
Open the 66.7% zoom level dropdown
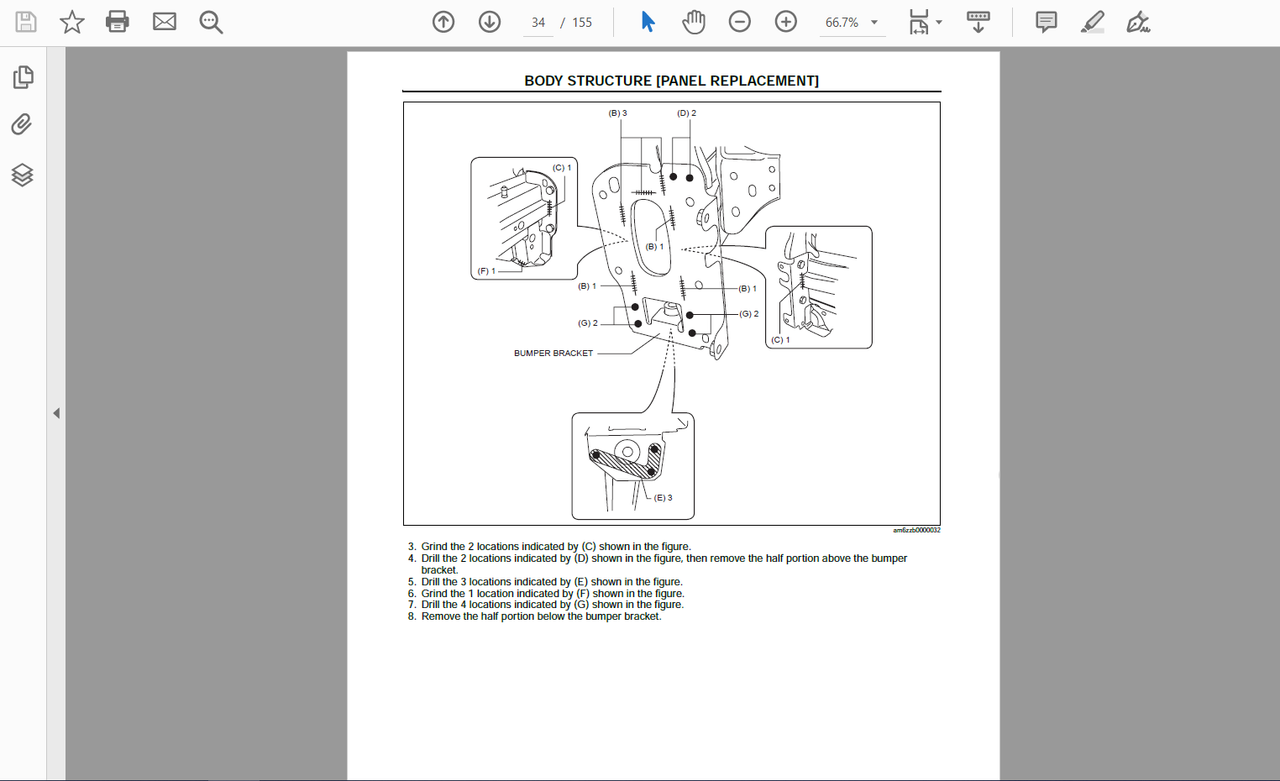tap(852, 22)
